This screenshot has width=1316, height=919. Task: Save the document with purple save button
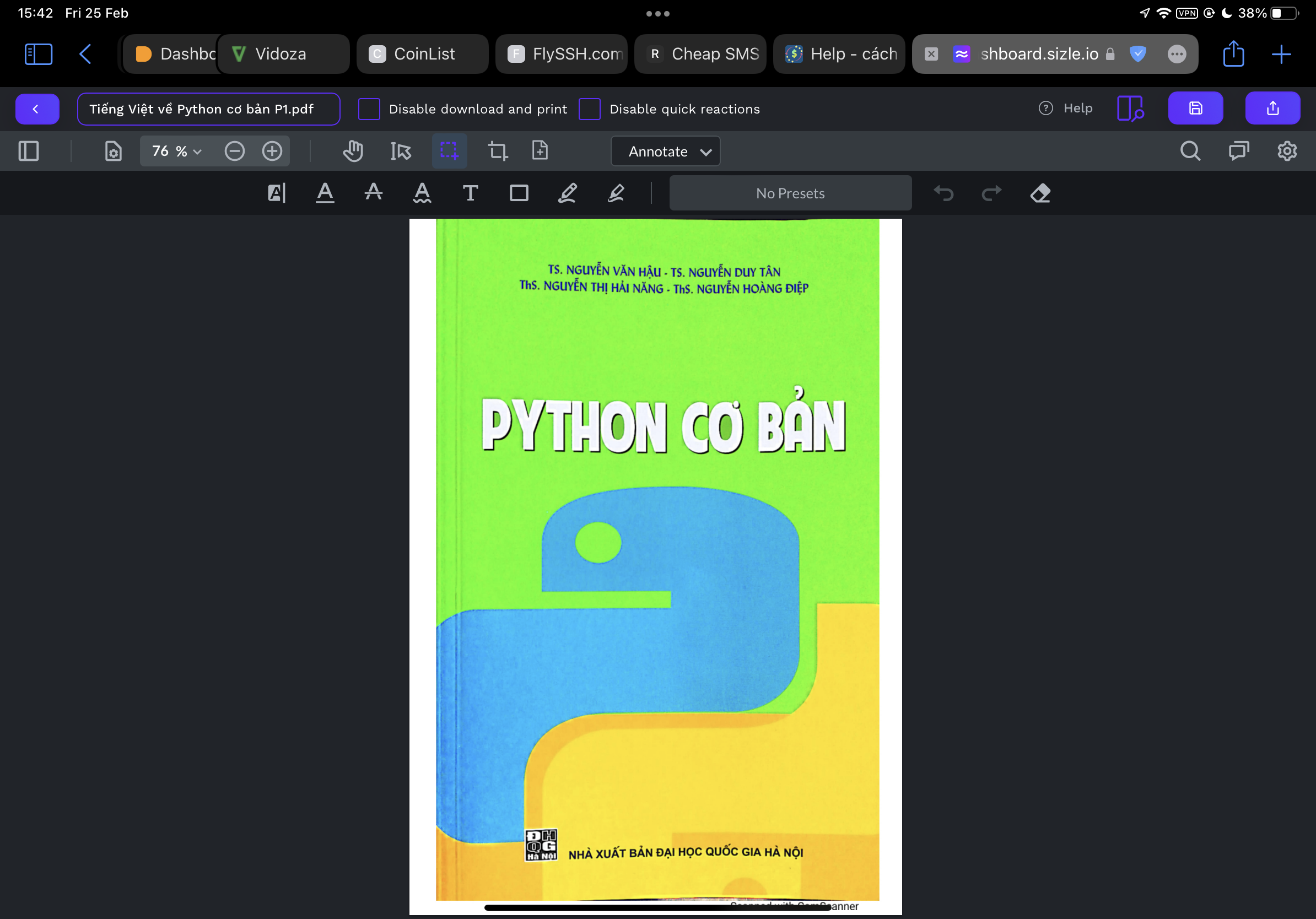coord(1196,109)
